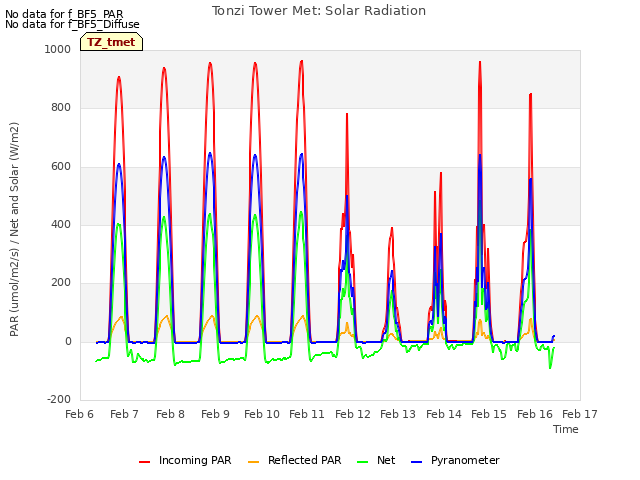Click the Feb 13 x-axis tick label
This screenshot has width=640, height=480.
pyautogui.click(x=398, y=414)
